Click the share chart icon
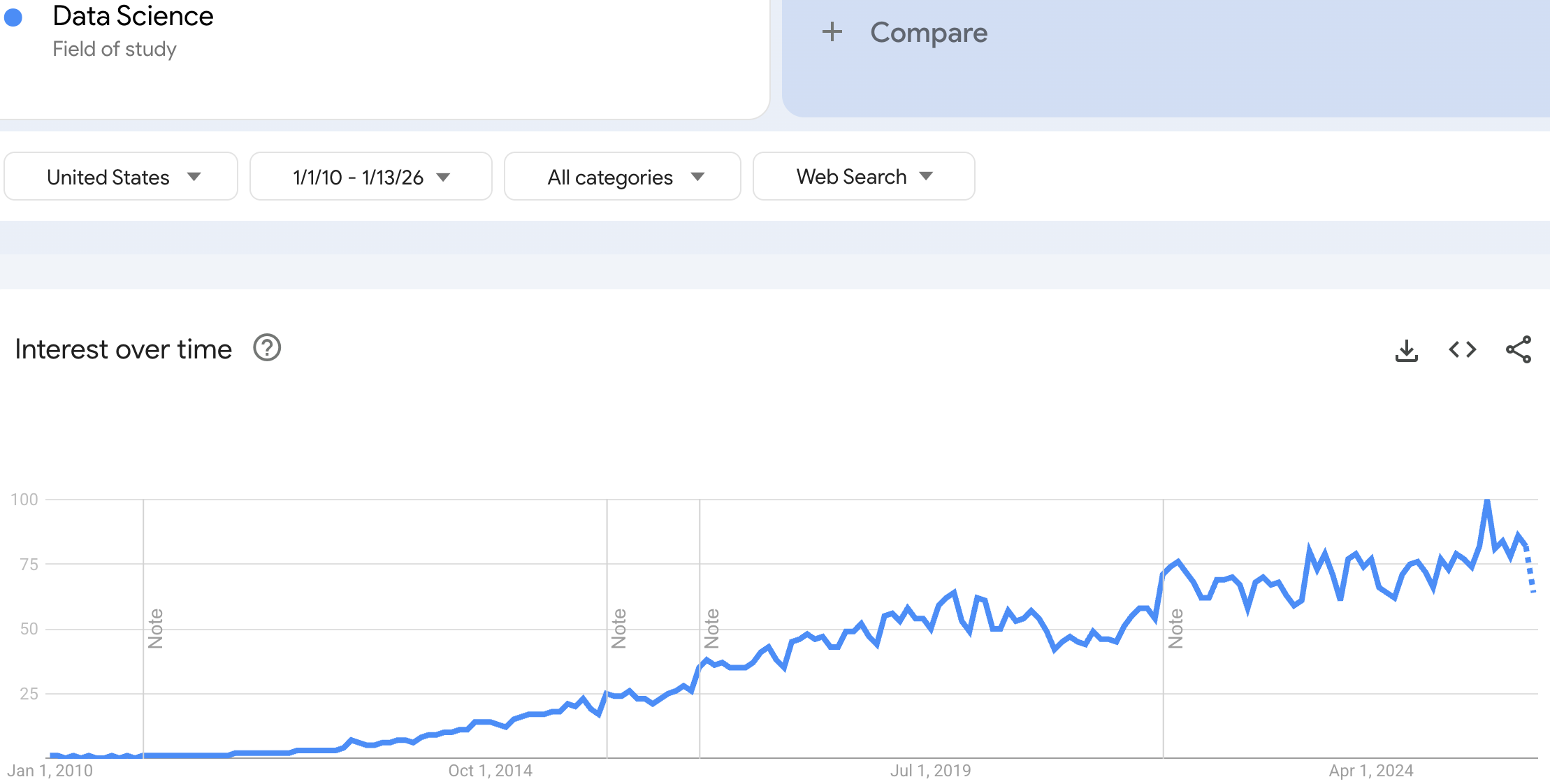Screen dimensions: 1550x784 [x=1518, y=349]
